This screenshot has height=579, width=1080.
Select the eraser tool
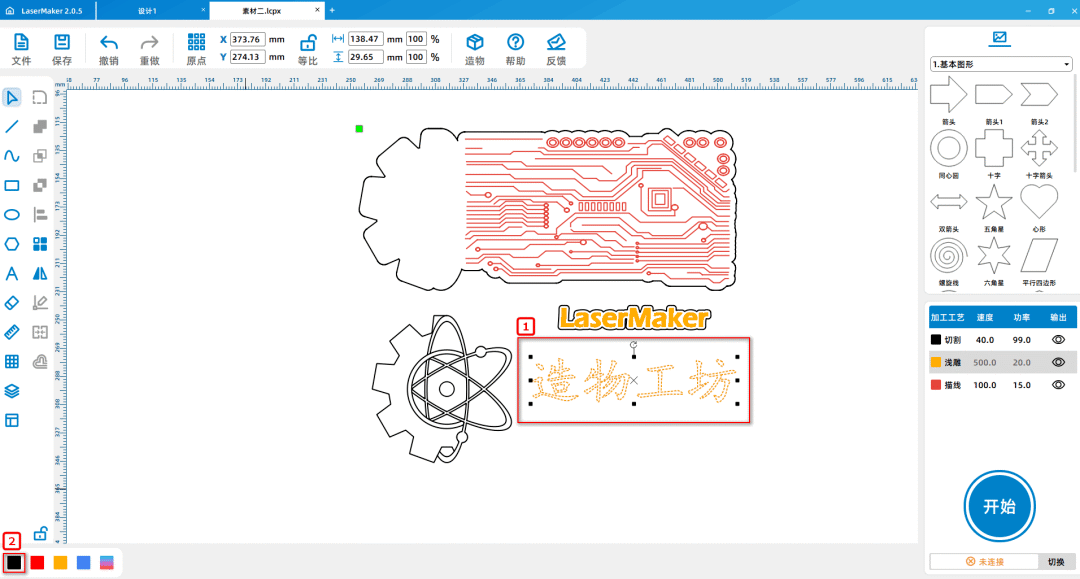point(12,302)
